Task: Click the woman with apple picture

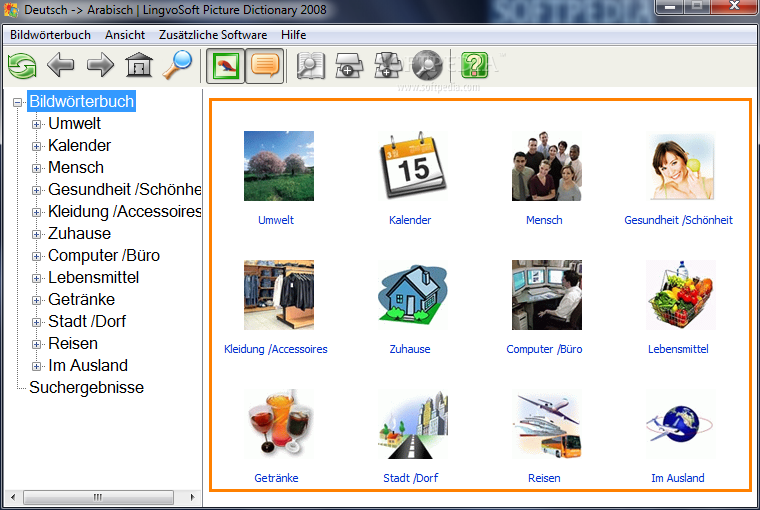Action: [x=681, y=166]
